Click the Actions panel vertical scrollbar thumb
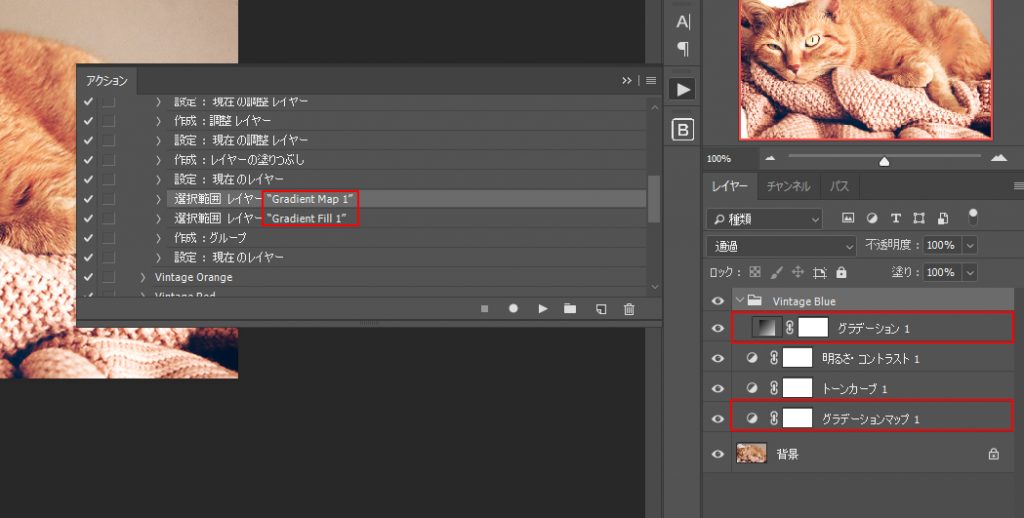This screenshot has width=1024, height=518. (x=654, y=199)
